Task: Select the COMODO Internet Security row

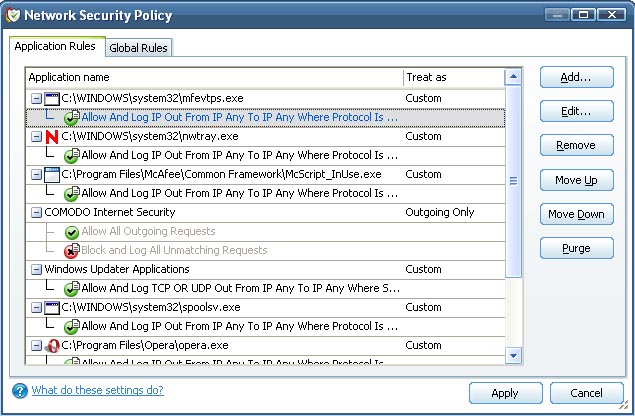Action: click(265, 213)
